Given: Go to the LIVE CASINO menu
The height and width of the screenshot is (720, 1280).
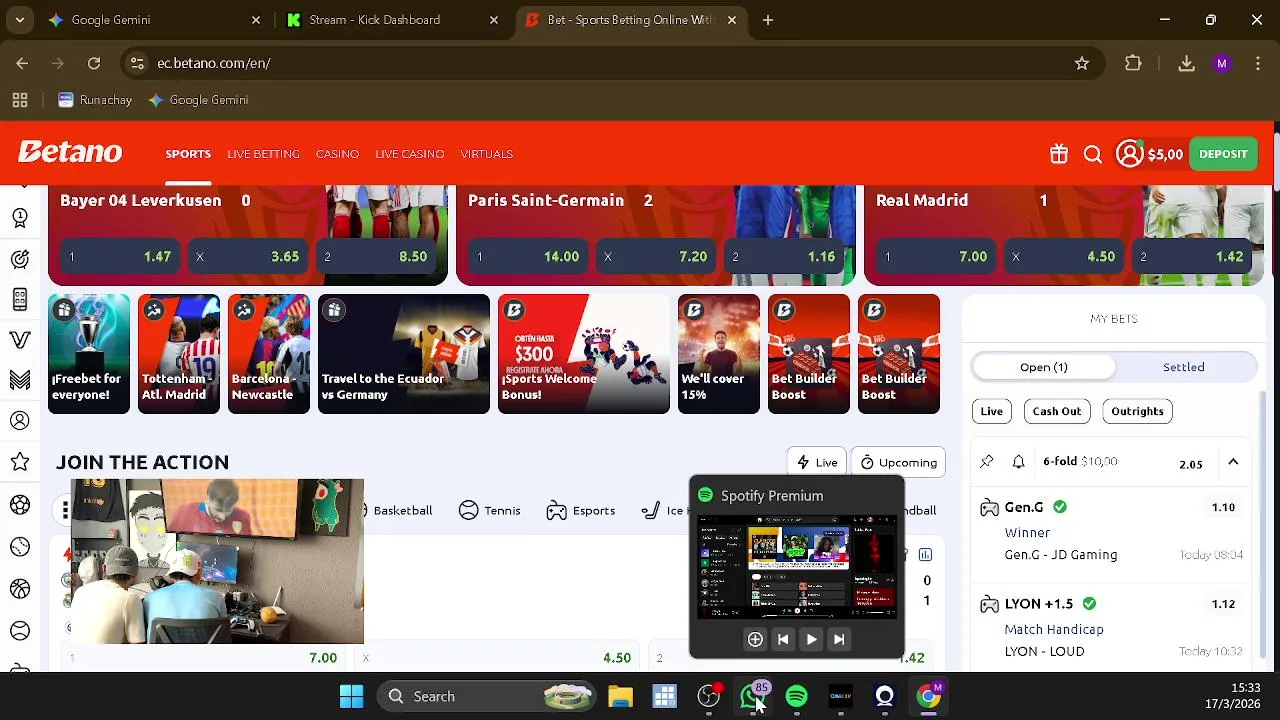Looking at the screenshot, I should [x=409, y=154].
